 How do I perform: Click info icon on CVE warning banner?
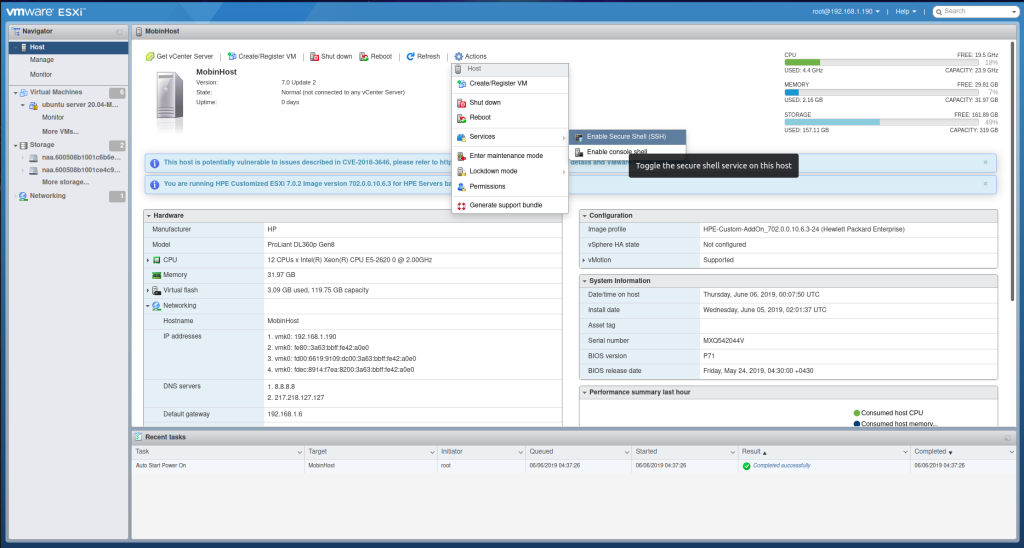coord(155,163)
